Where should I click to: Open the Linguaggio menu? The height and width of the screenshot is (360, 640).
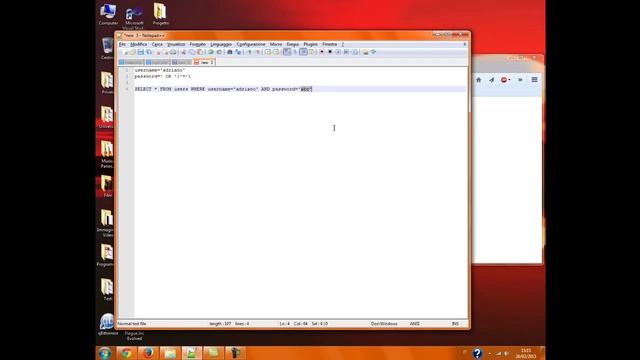221,44
